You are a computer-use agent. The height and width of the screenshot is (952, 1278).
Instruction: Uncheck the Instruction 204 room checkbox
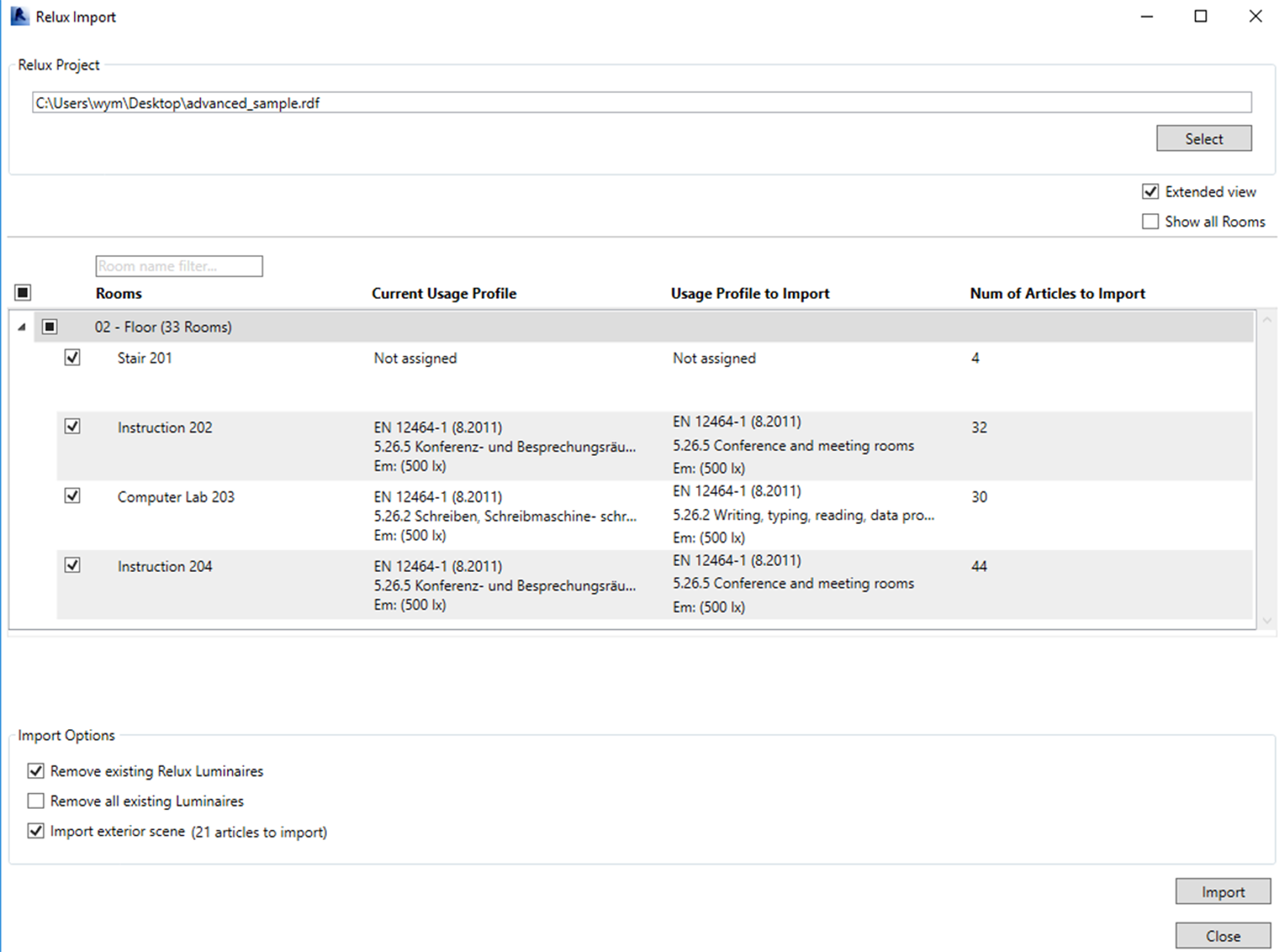(x=73, y=565)
